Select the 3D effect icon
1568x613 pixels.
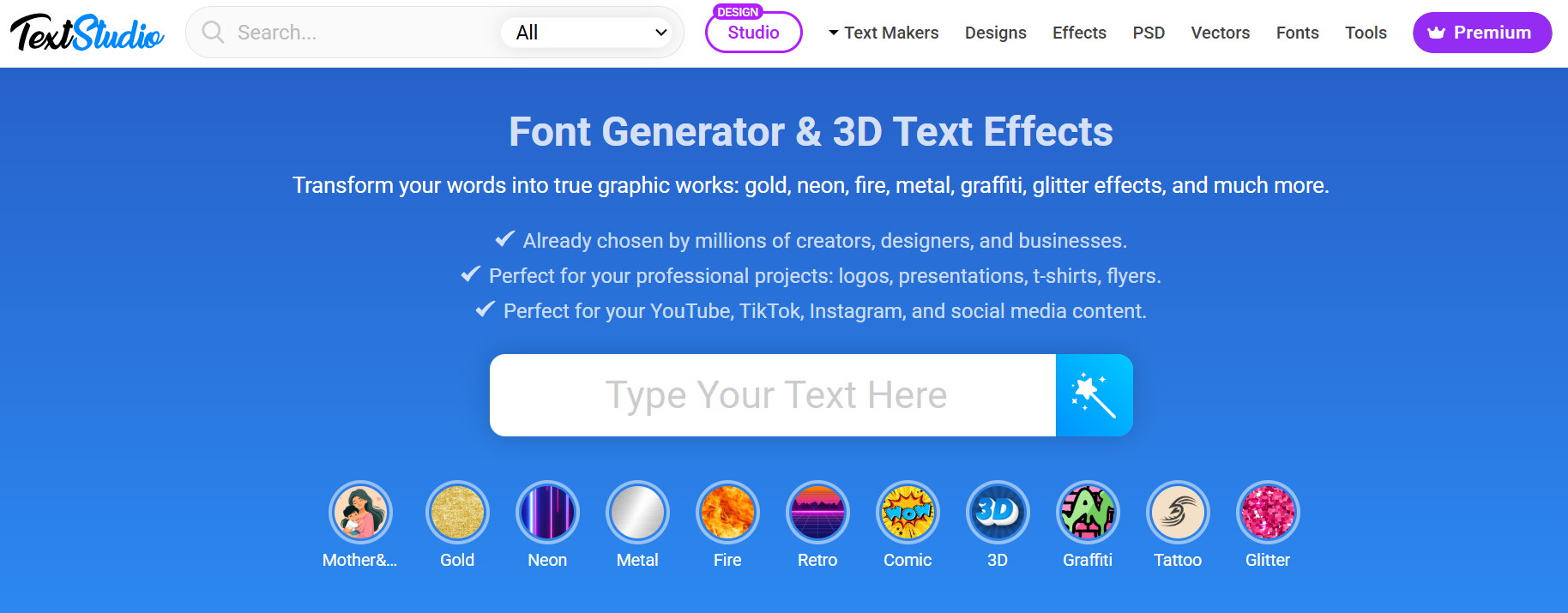click(x=998, y=512)
